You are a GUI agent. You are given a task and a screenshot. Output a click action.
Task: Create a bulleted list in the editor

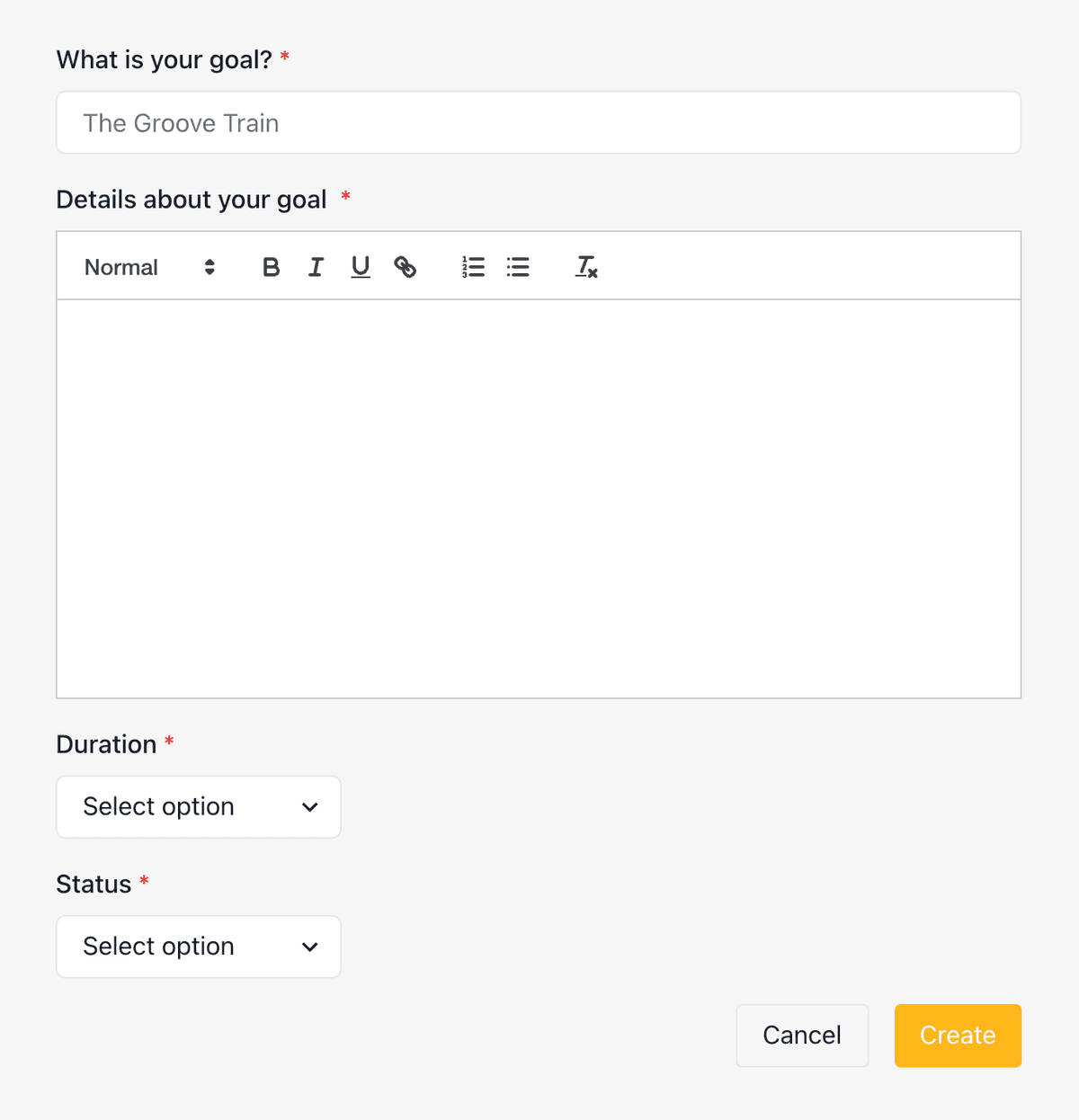pyautogui.click(x=518, y=266)
